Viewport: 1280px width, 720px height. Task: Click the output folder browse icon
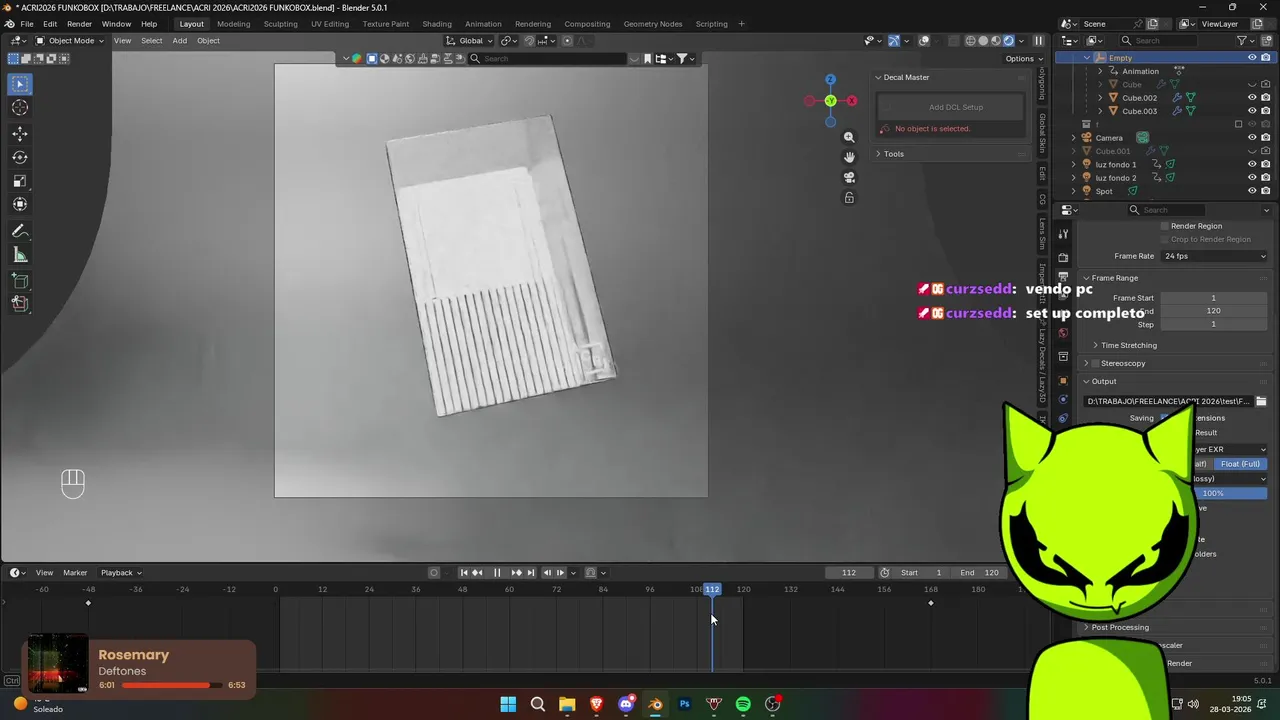click(x=1261, y=401)
